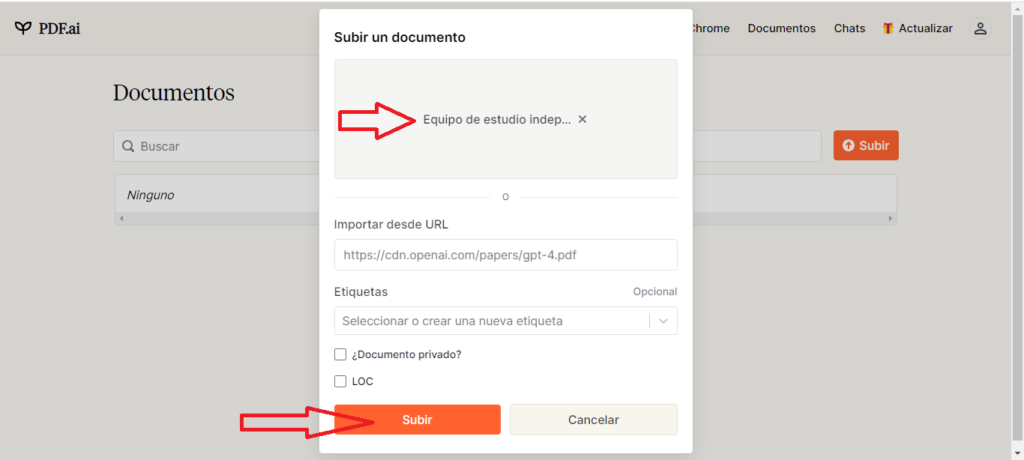Click the Importar desde URL input field
Image resolution: width=1024 pixels, height=460 pixels.
click(x=505, y=255)
